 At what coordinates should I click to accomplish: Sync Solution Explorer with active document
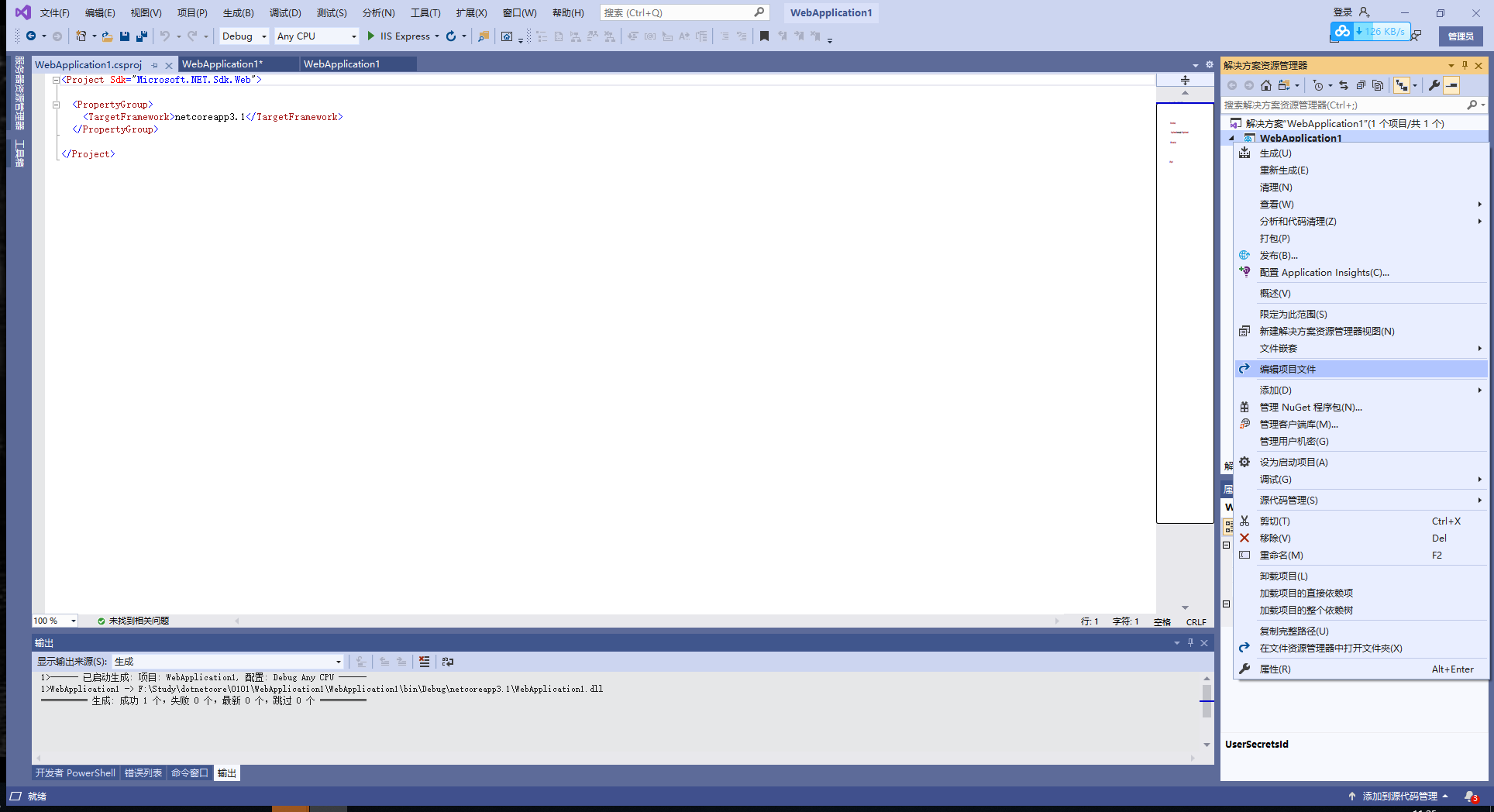click(x=1344, y=85)
